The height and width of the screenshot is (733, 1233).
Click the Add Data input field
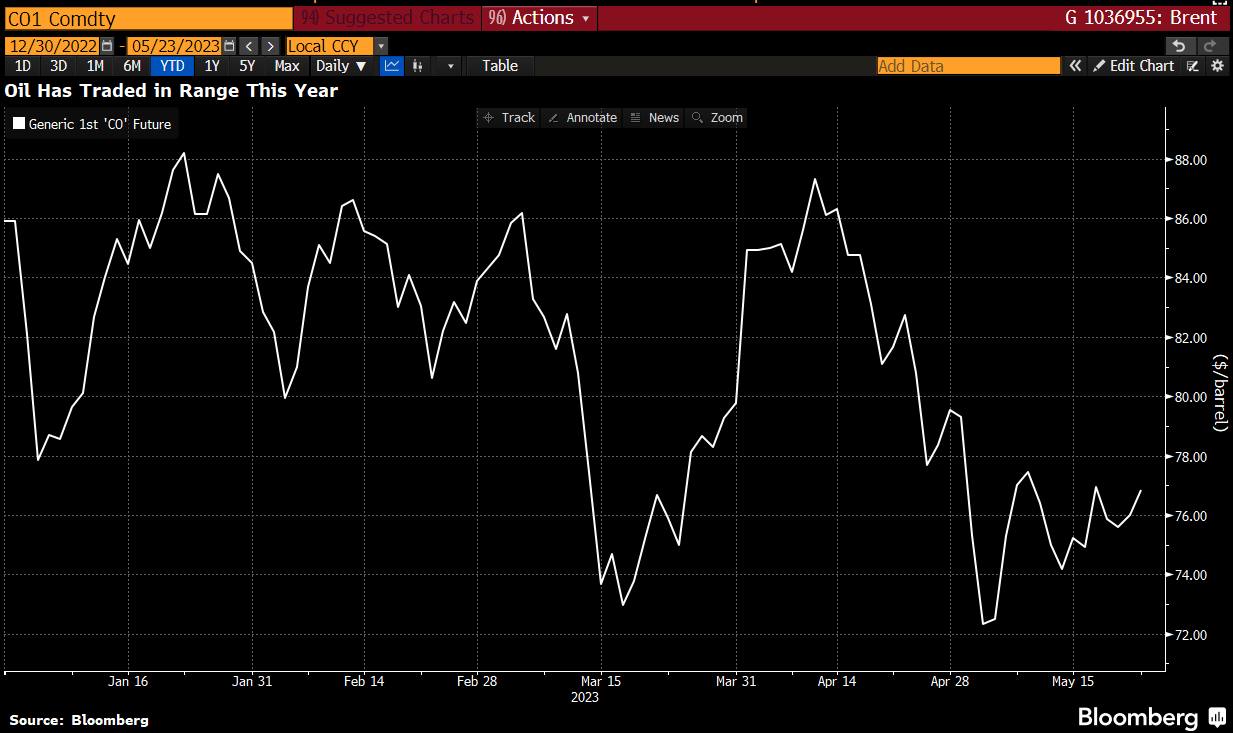click(968, 66)
